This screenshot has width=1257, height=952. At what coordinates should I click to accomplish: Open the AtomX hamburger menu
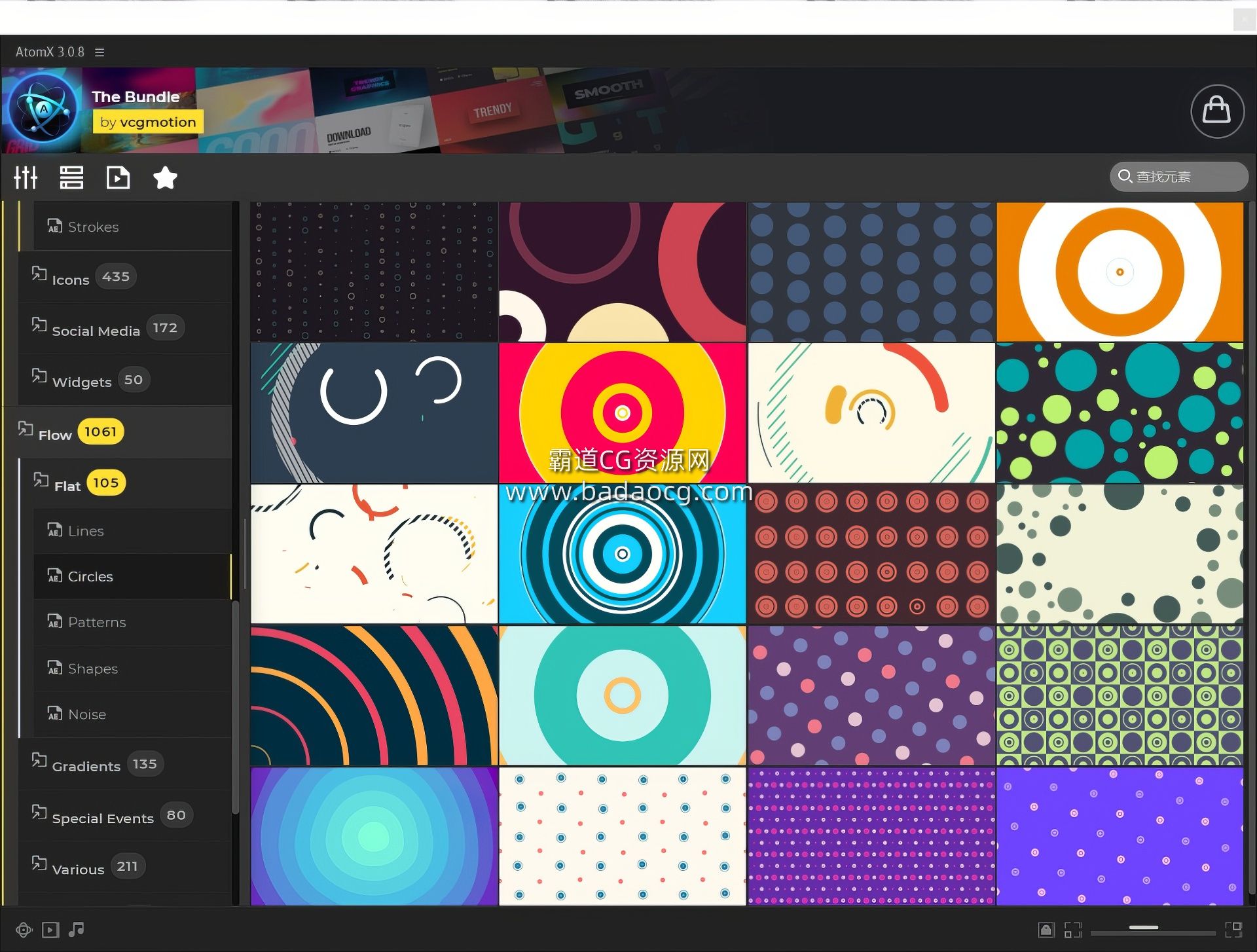pos(100,52)
